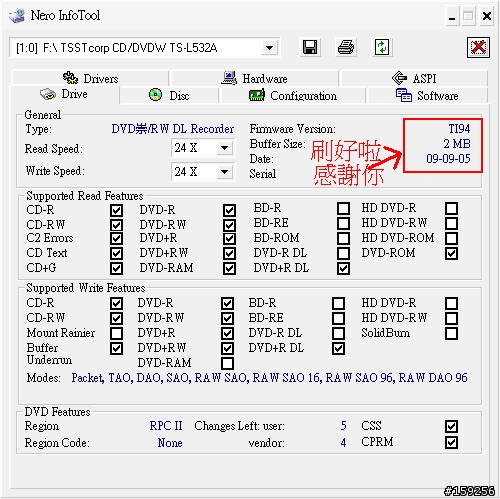Select the Drive tab
This screenshot has height=499, width=500.
point(64,94)
